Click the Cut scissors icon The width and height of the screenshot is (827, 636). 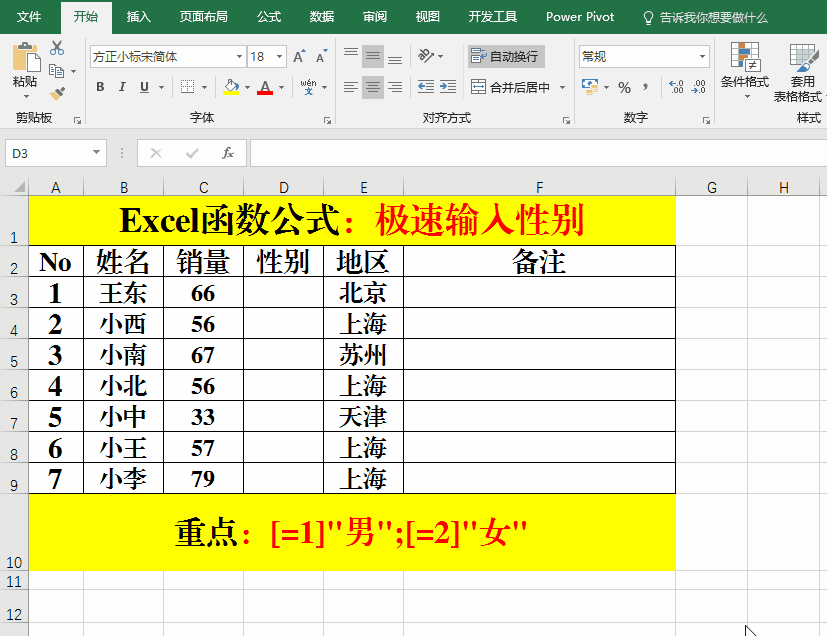[57, 48]
